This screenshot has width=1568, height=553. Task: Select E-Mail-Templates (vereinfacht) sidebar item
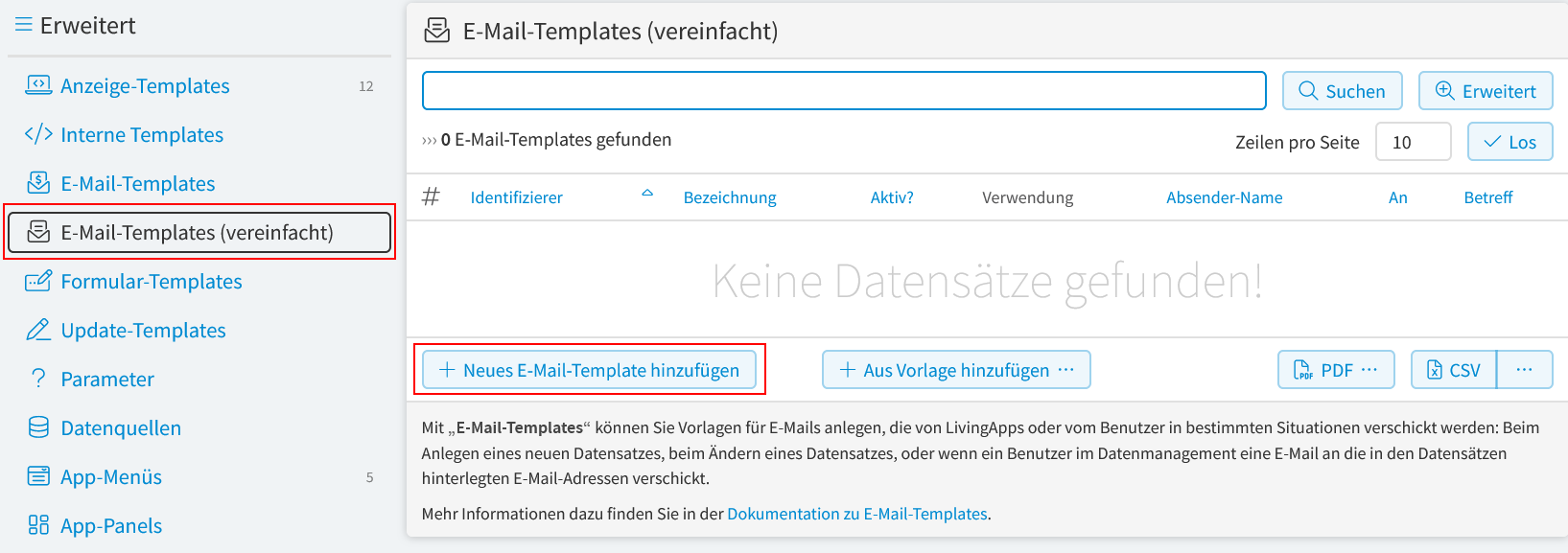pos(199,232)
